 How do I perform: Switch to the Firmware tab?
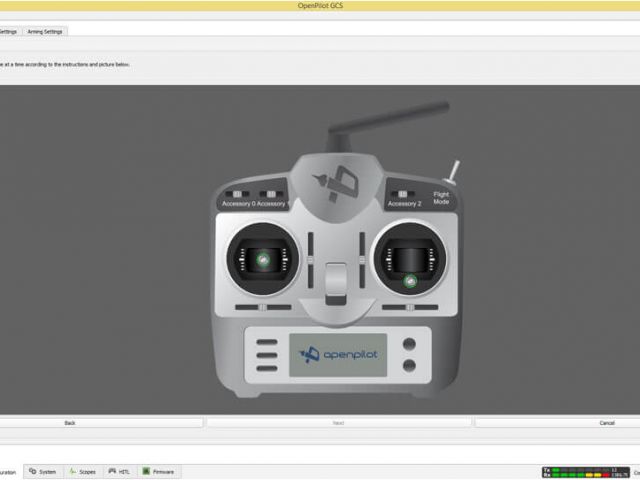[x=158, y=471]
